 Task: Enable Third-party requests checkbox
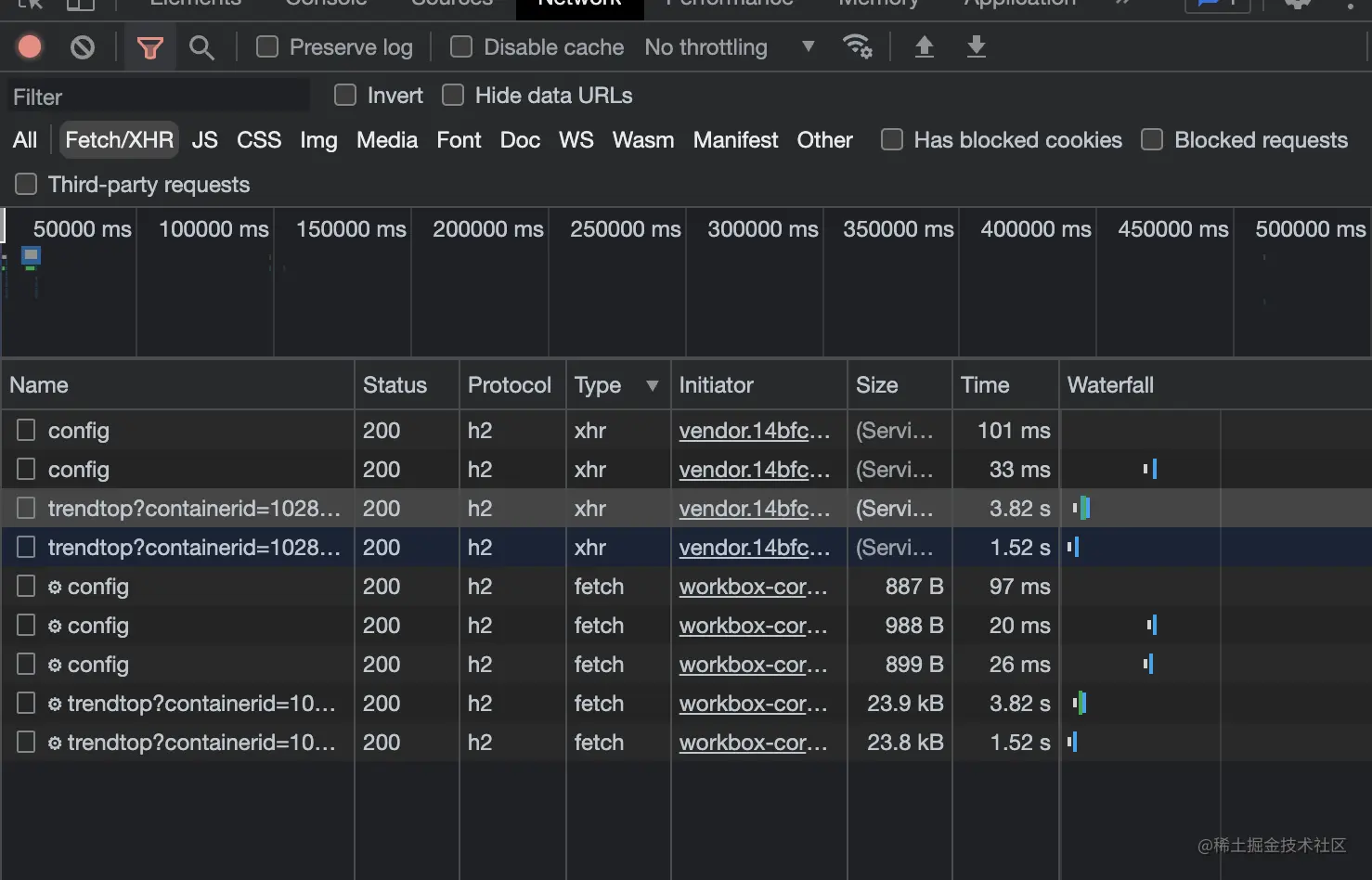point(26,184)
